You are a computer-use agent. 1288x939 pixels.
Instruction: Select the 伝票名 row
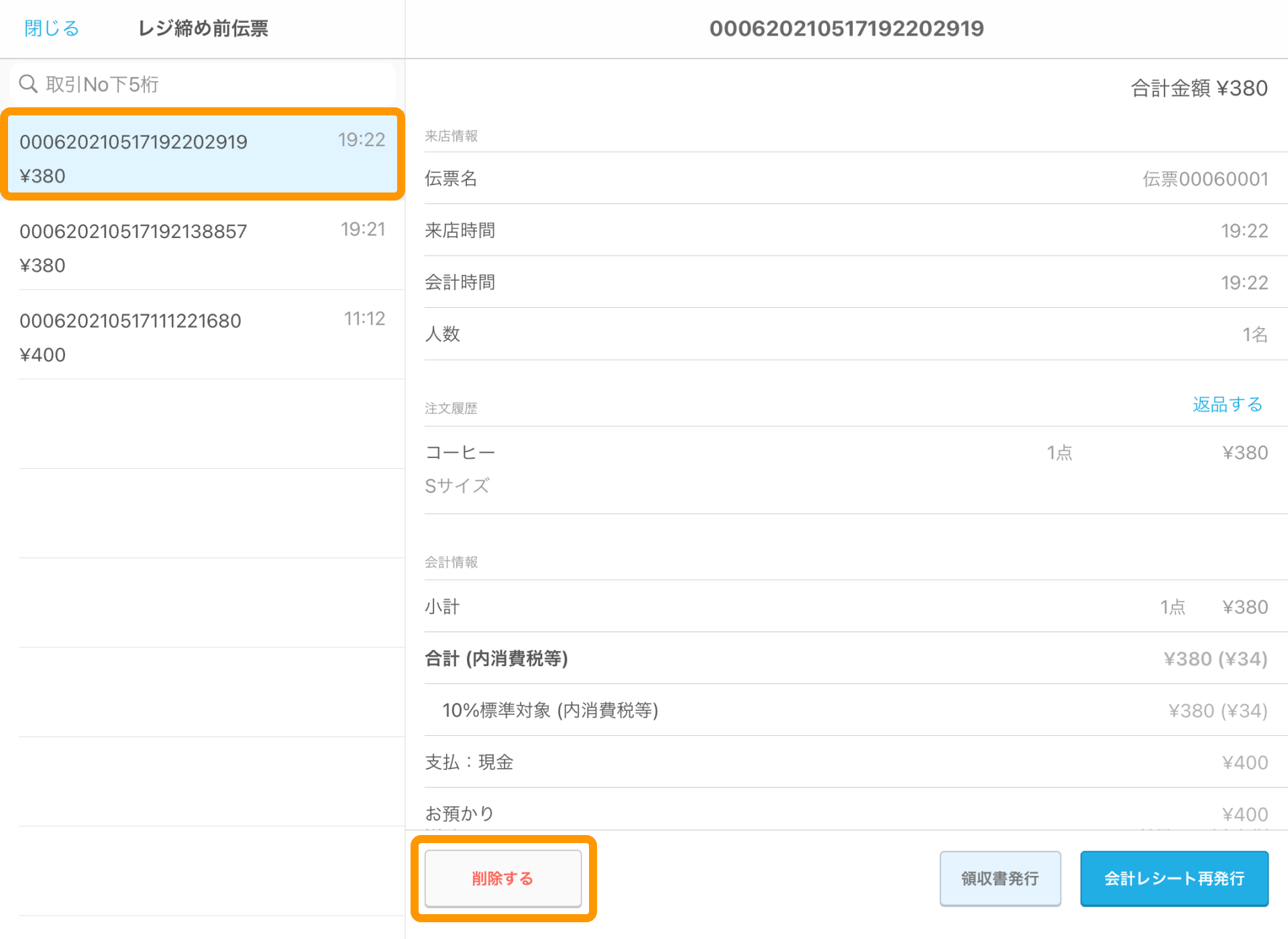[845, 178]
